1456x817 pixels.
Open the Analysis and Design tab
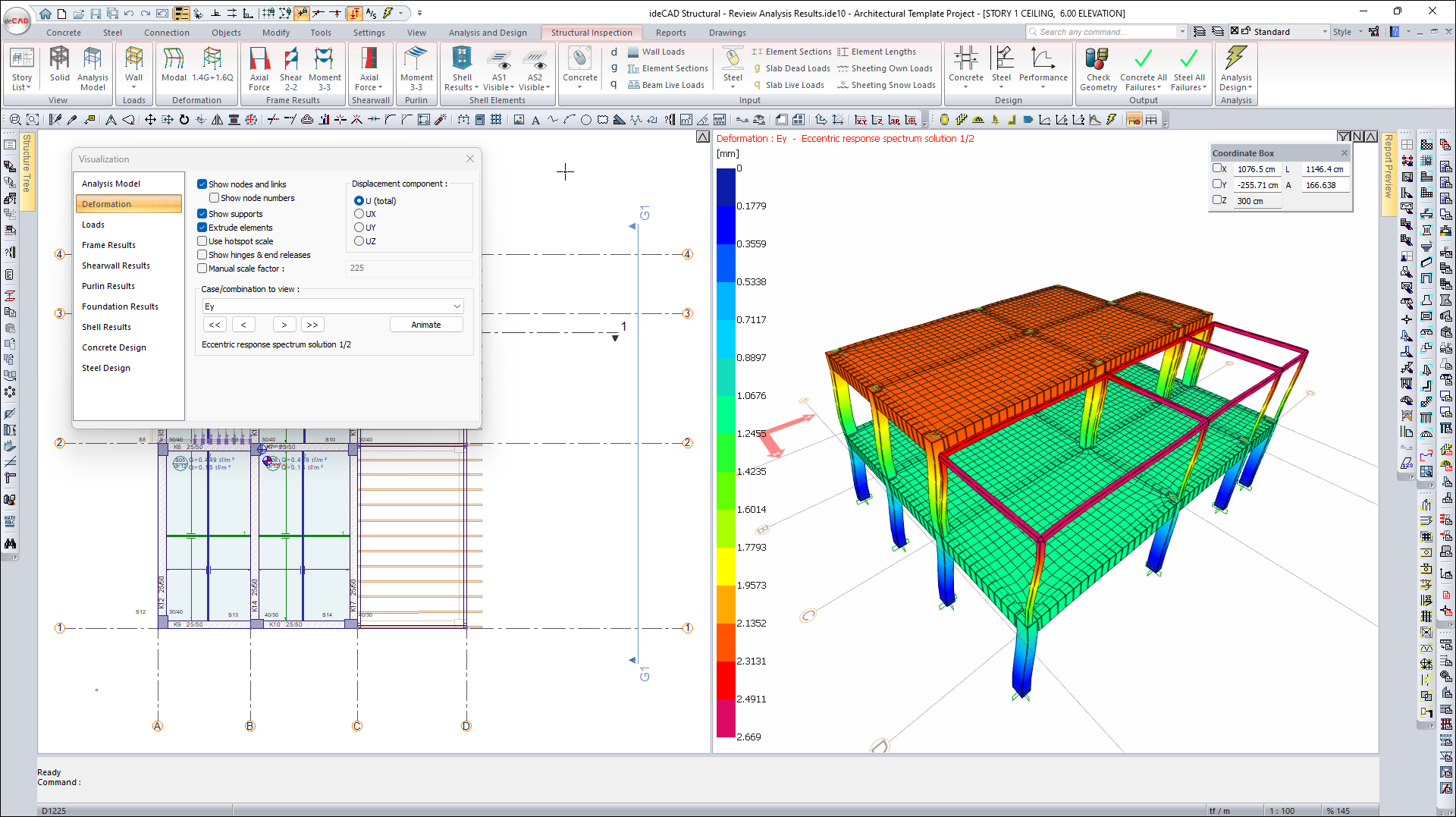[487, 33]
